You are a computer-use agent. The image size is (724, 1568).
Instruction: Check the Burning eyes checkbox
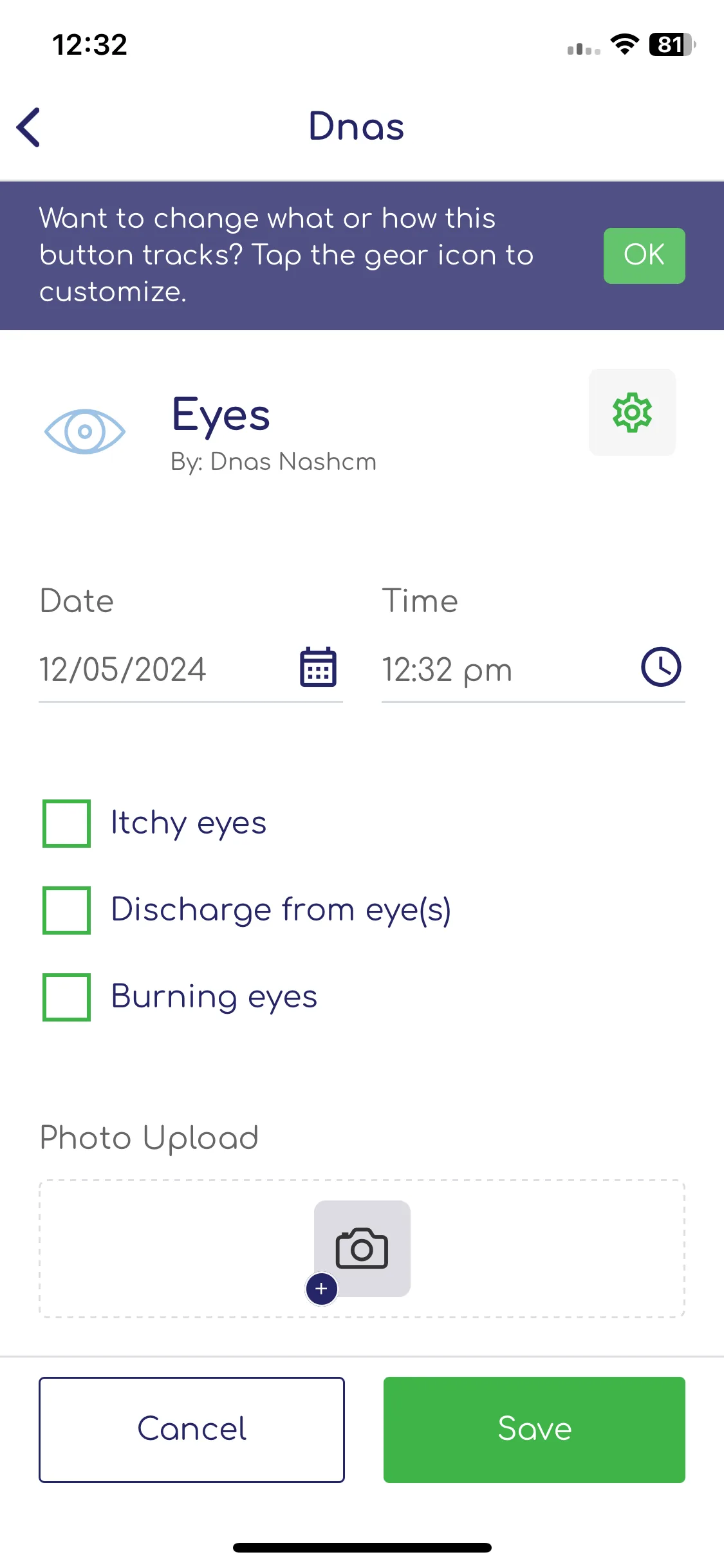tap(66, 997)
